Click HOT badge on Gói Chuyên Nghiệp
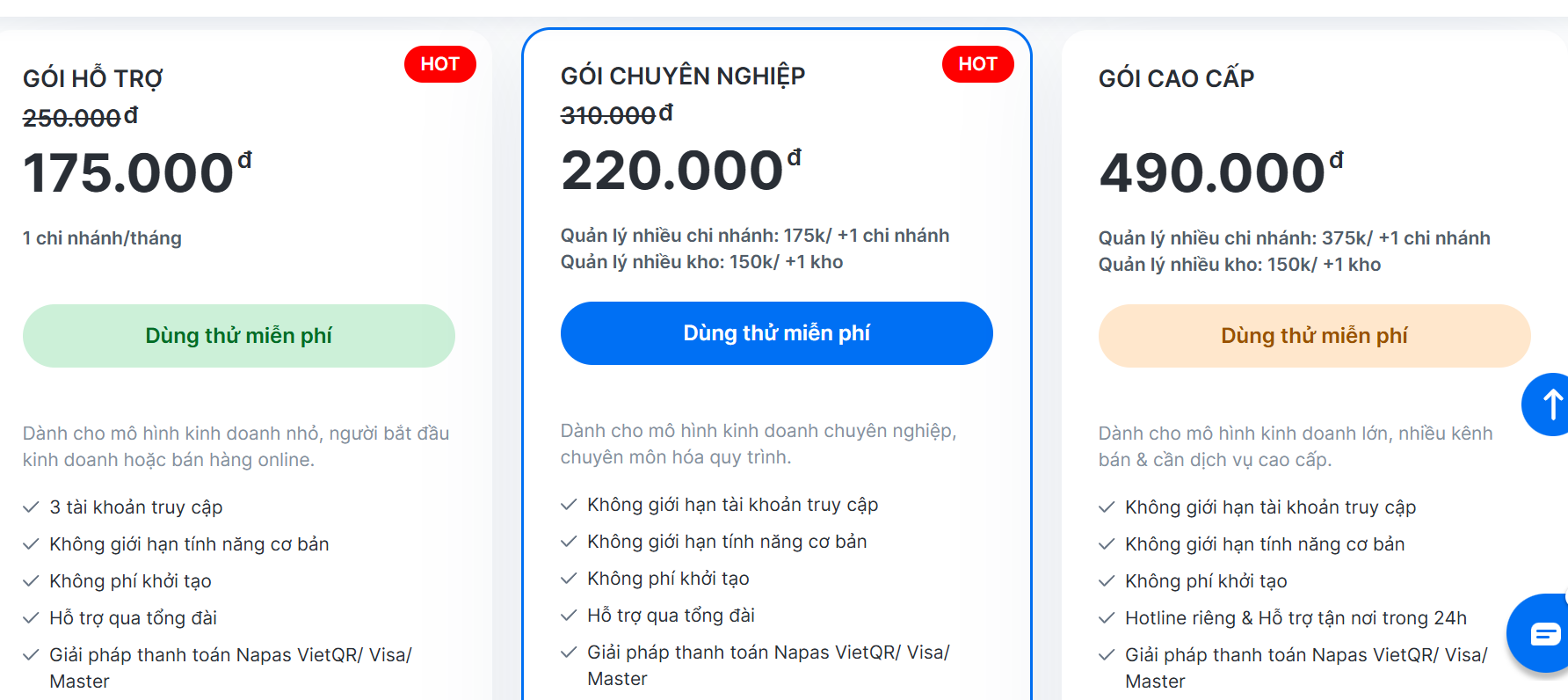The width and height of the screenshot is (1568, 700). coord(978,64)
